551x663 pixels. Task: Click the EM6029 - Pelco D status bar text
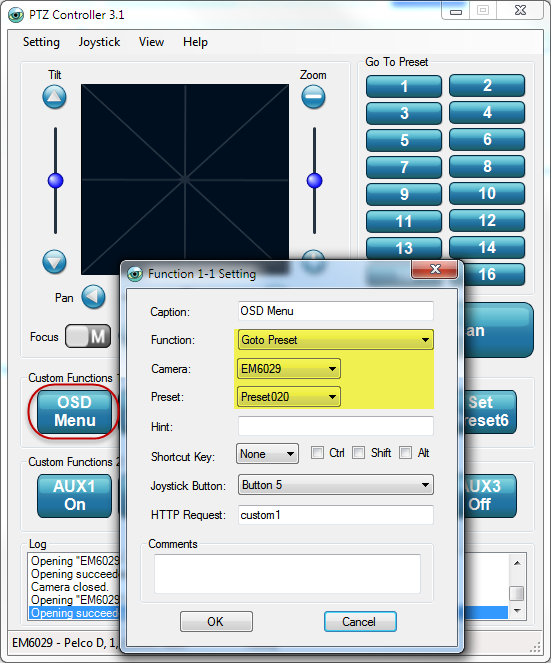coord(64,643)
